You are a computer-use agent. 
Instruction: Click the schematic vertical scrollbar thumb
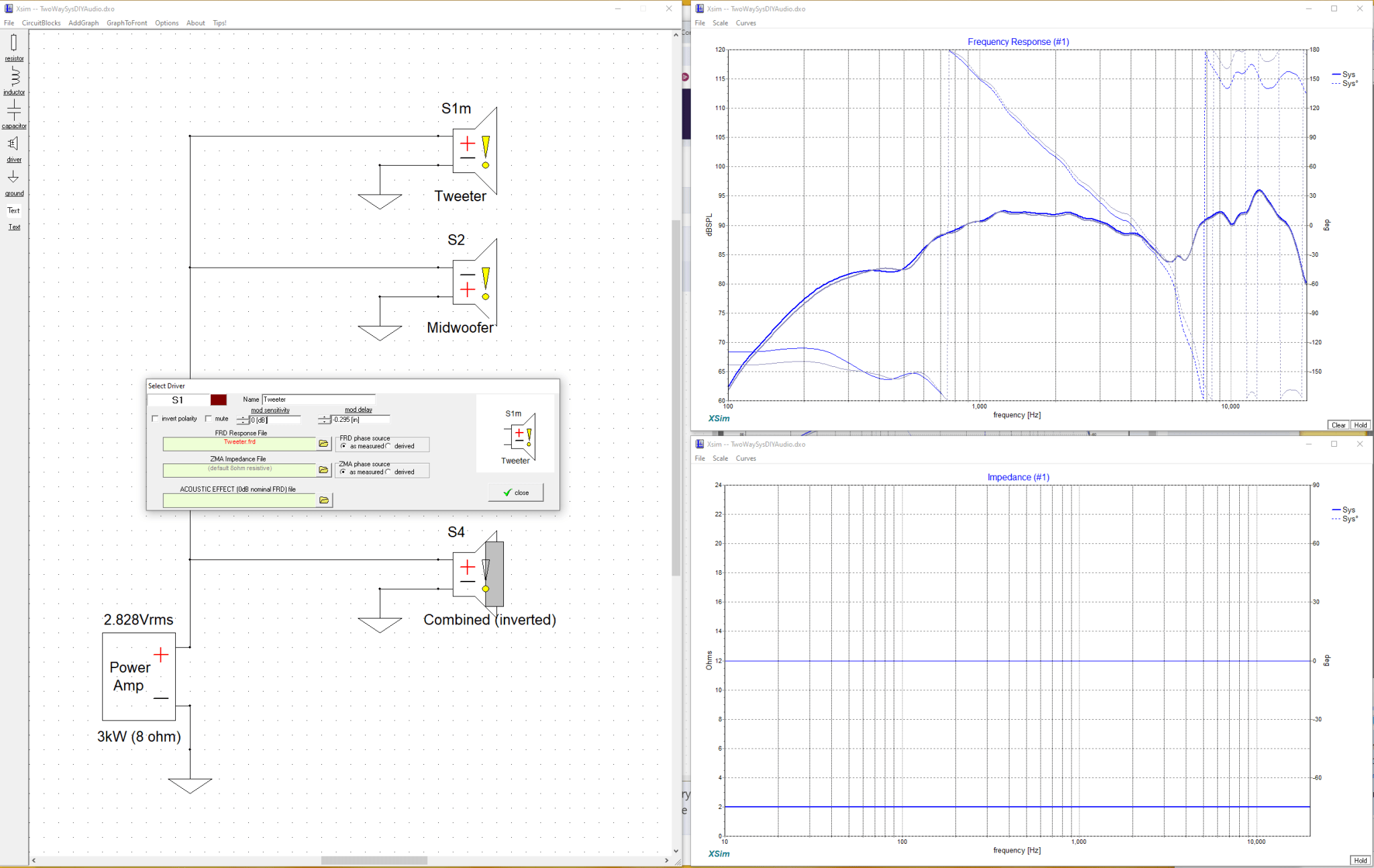[676, 398]
